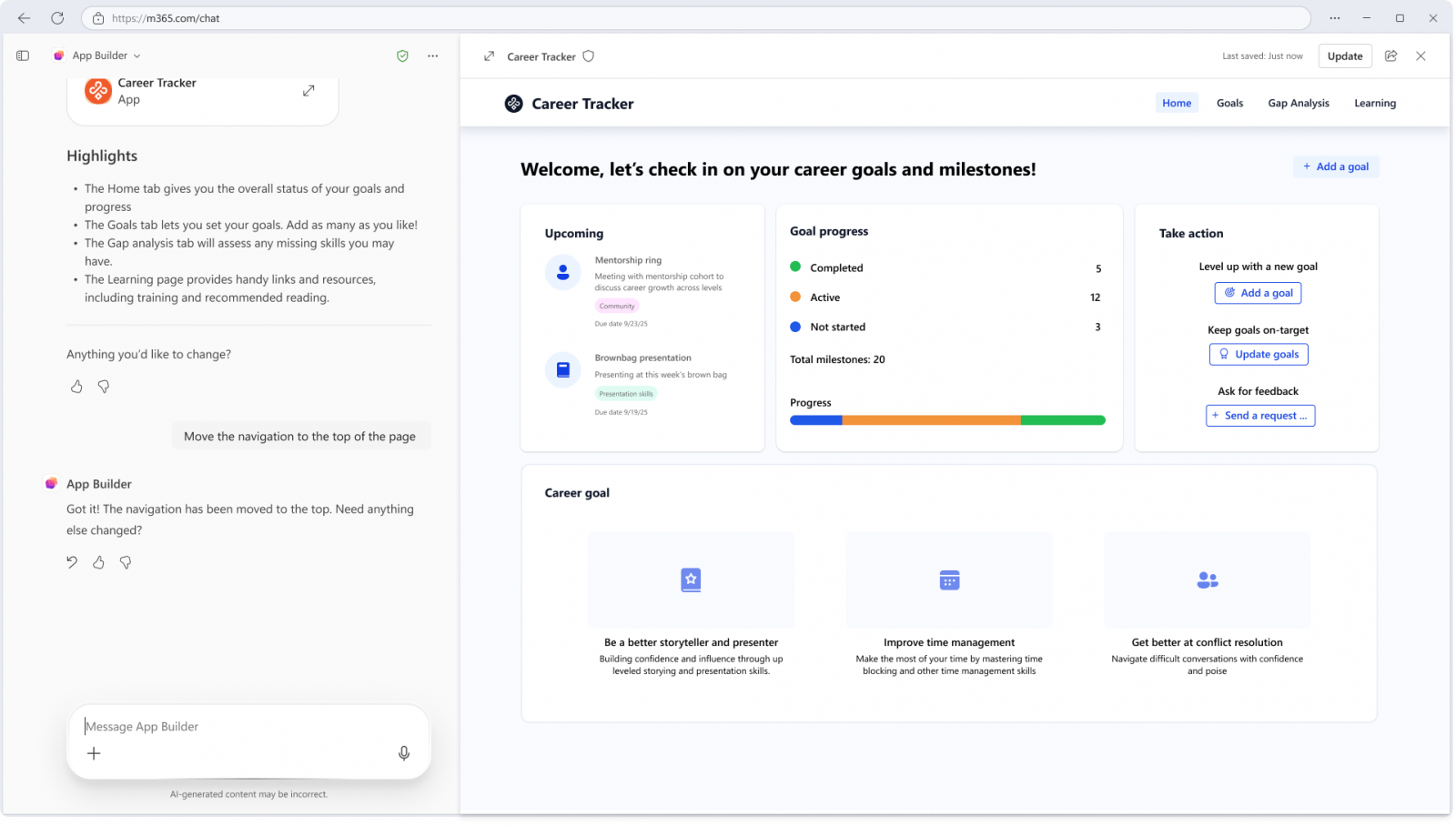Activate the microphone in the message box
Screen dimensions: 1456x826
pos(403,753)
